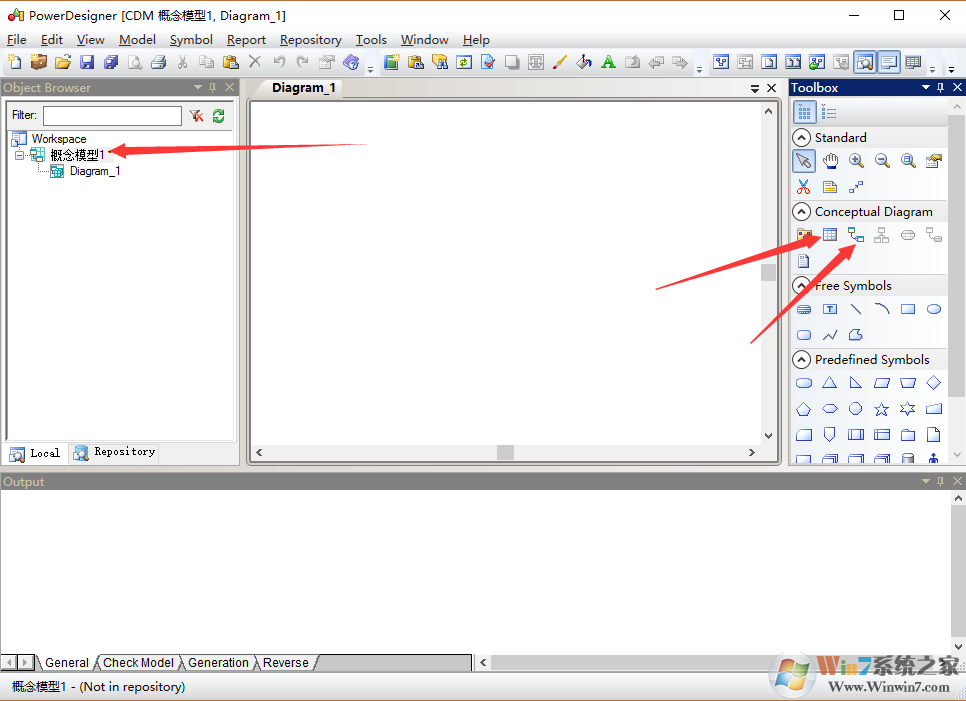Select the Rectangle tool in Free Symbols
Viewport: 966px width, 701px height.
(907, 309)
